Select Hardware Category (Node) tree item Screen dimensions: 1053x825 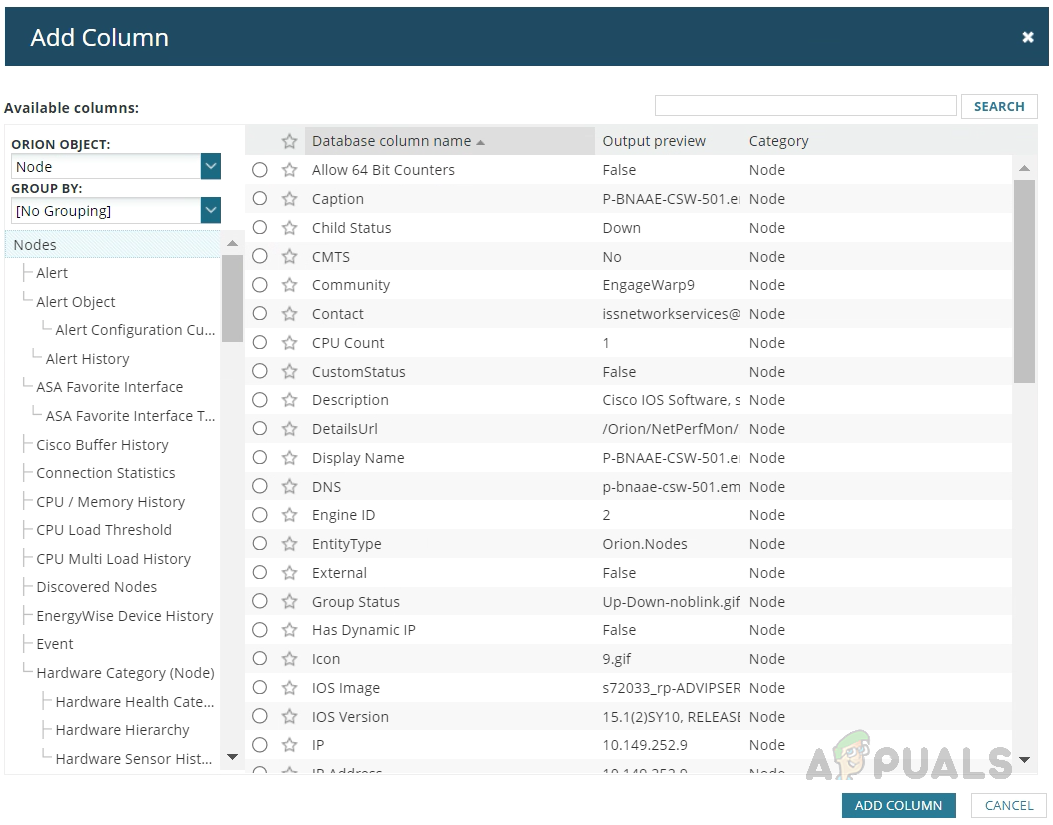[126, 673]
